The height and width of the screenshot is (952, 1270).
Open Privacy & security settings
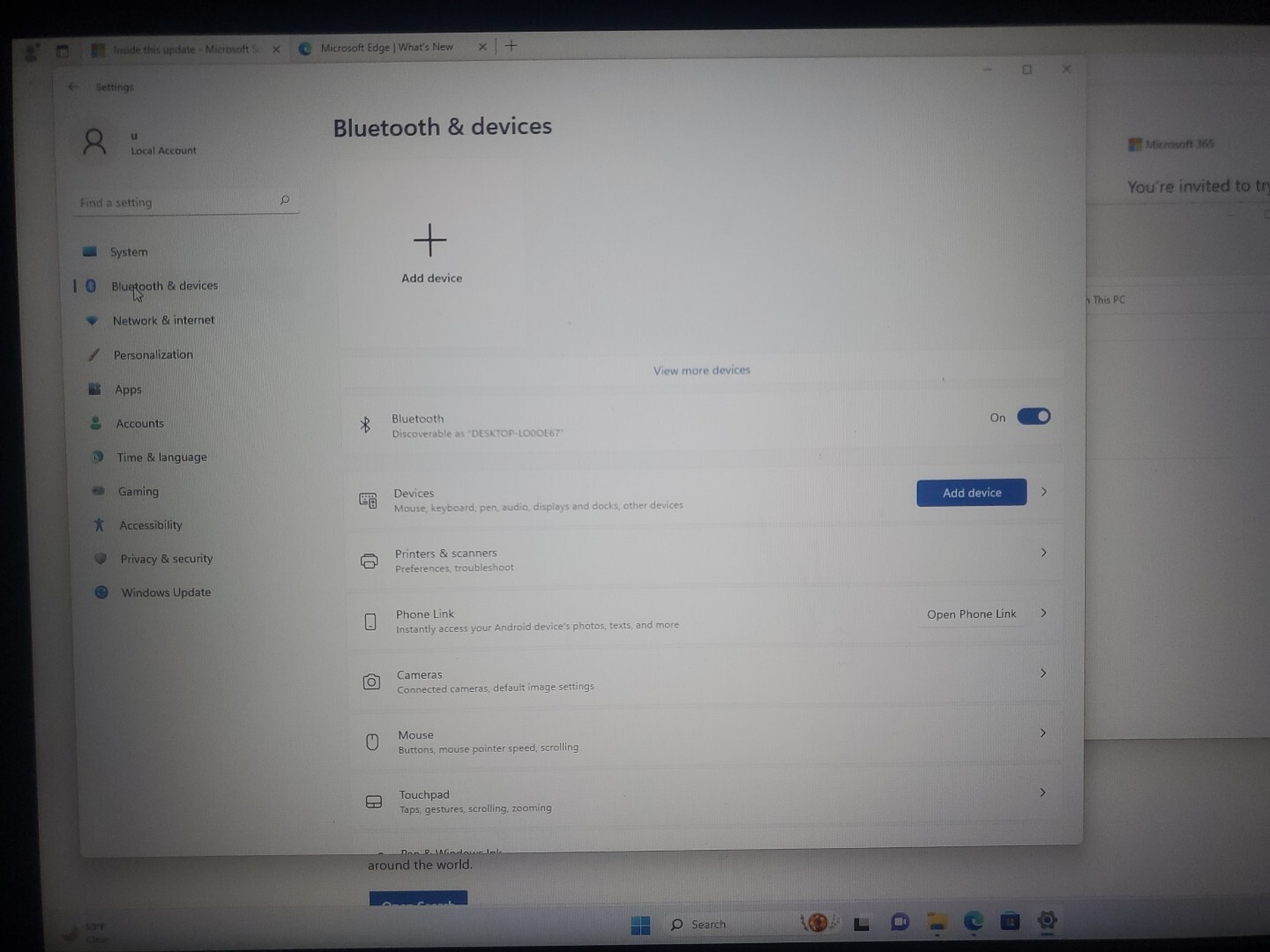point(166,558)
